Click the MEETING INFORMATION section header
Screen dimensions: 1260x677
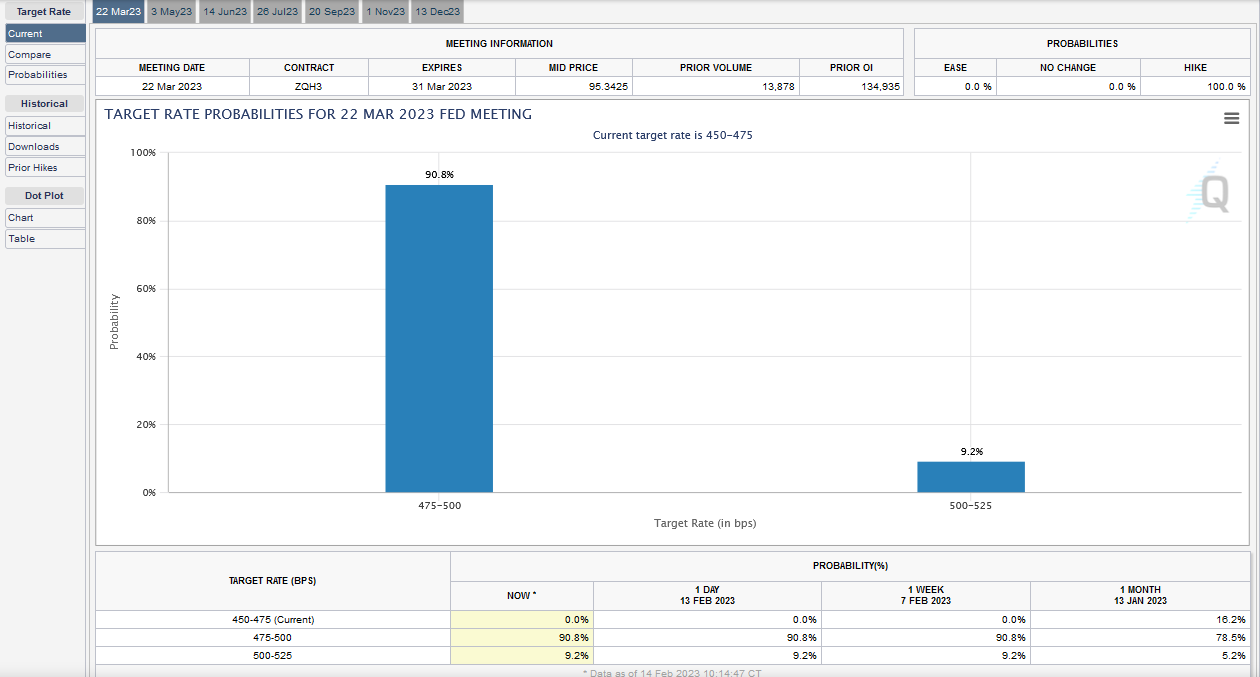[499, 44]
